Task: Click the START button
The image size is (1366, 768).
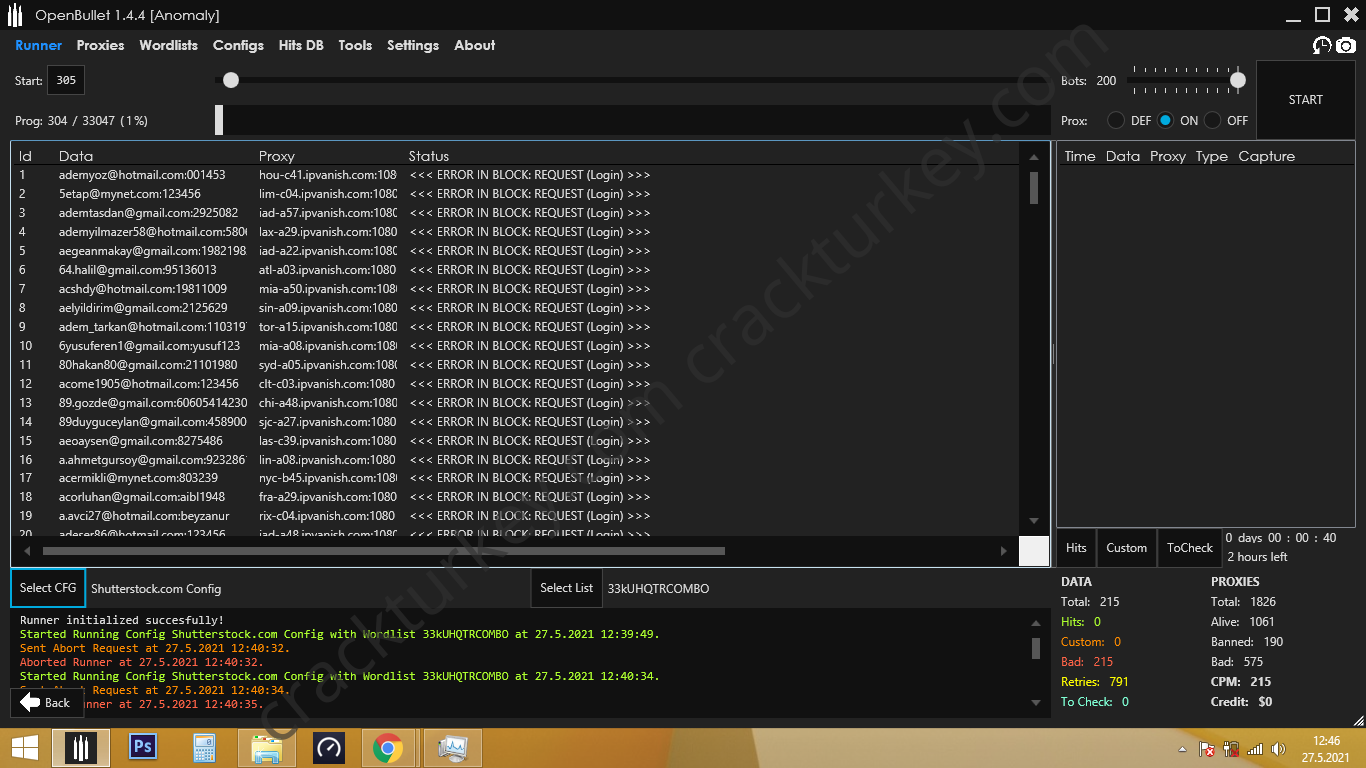Action: click(1306, 100)
